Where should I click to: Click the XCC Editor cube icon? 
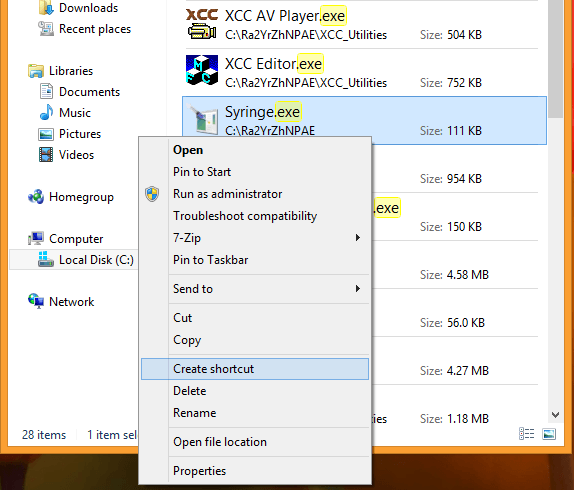pyautogui.click(x=202, y=70)
